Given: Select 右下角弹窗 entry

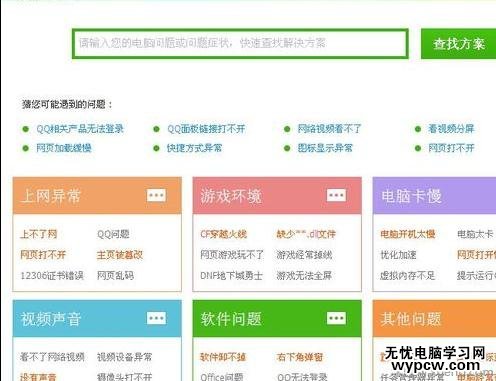Looking at the screenshot, I should point(300,357).
